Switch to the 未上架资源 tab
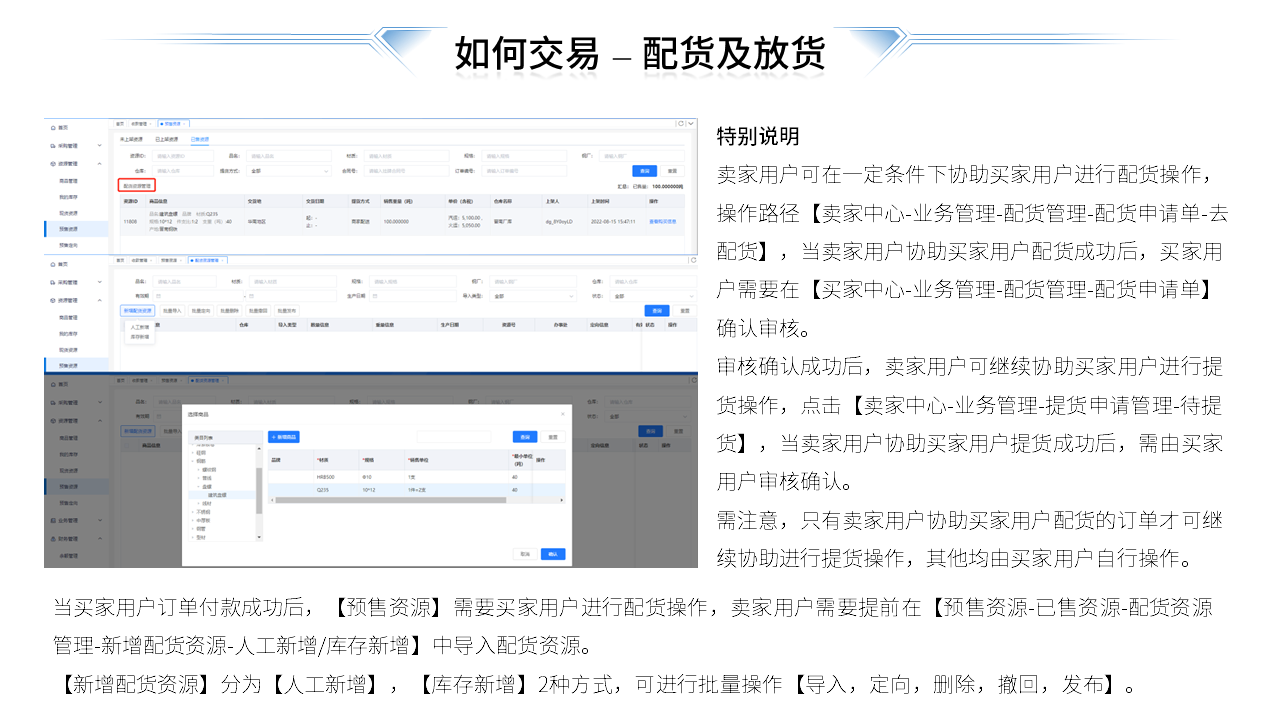 (131, 139)
